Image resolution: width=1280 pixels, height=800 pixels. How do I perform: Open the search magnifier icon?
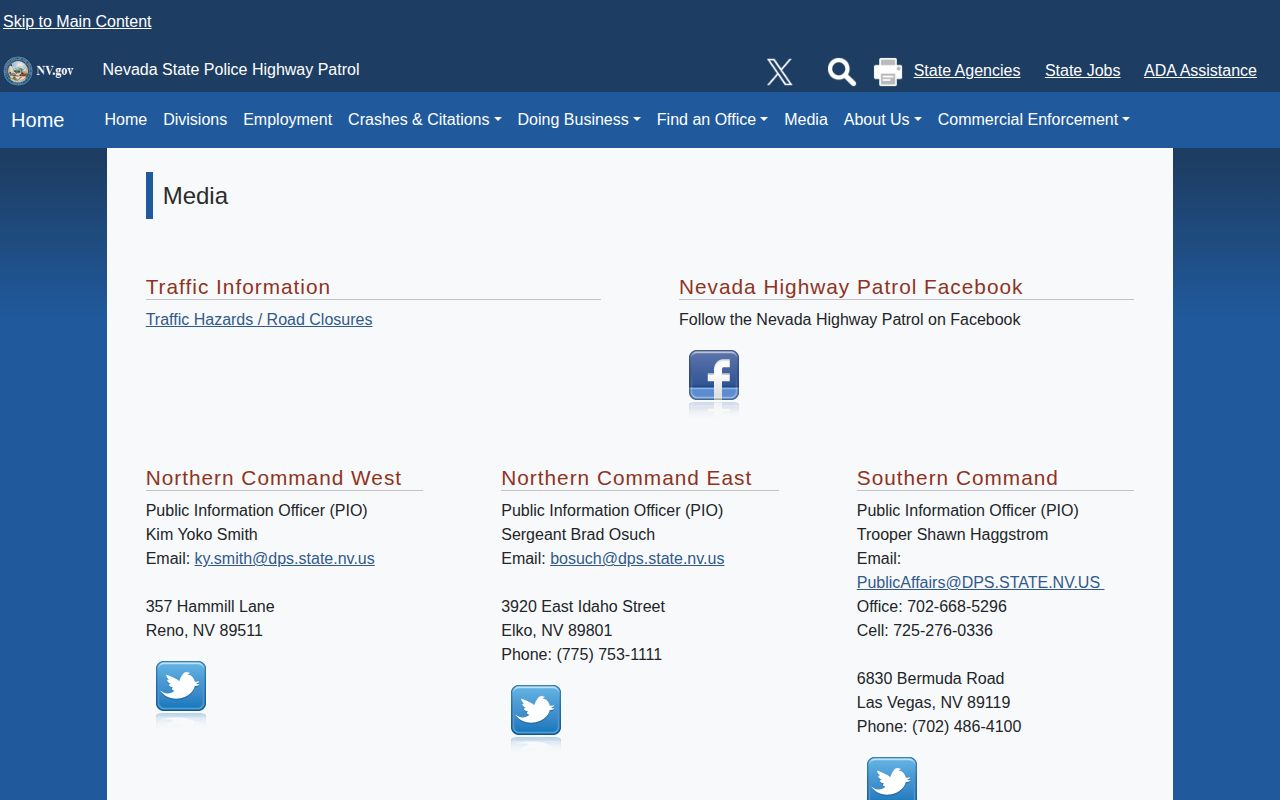[x=841, y=71]
